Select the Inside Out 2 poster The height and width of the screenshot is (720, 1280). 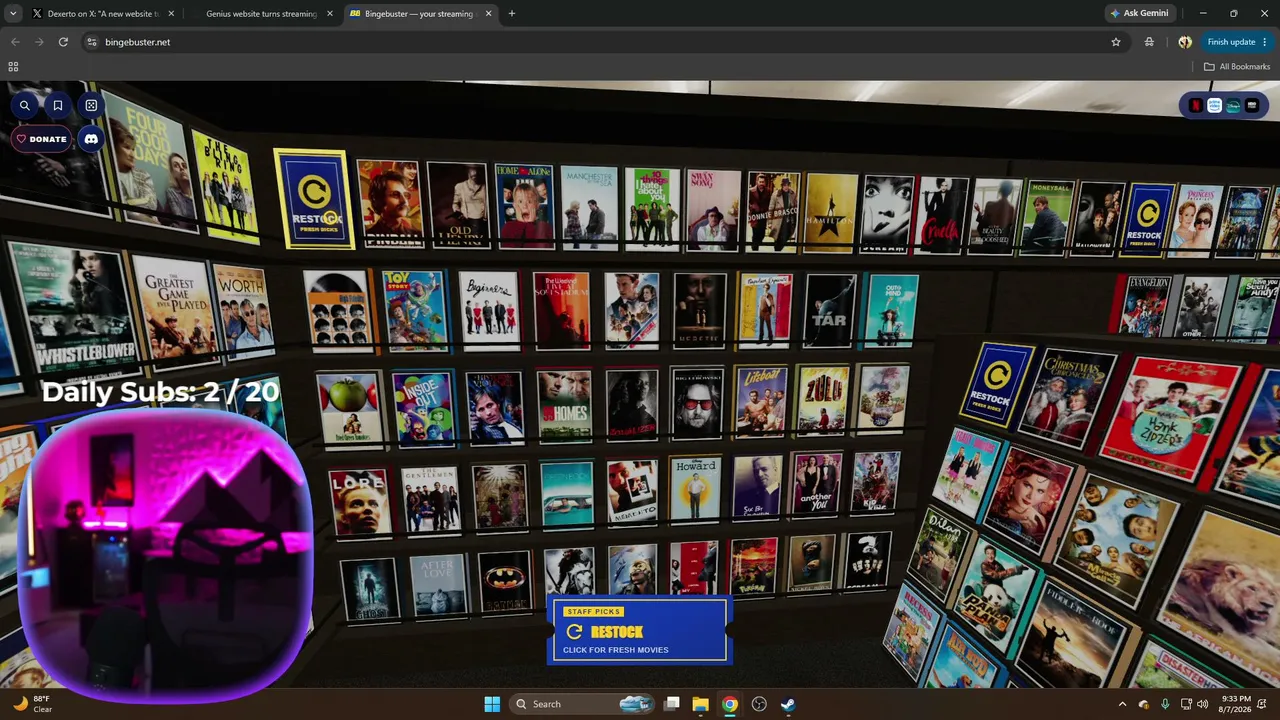[423, 410]
